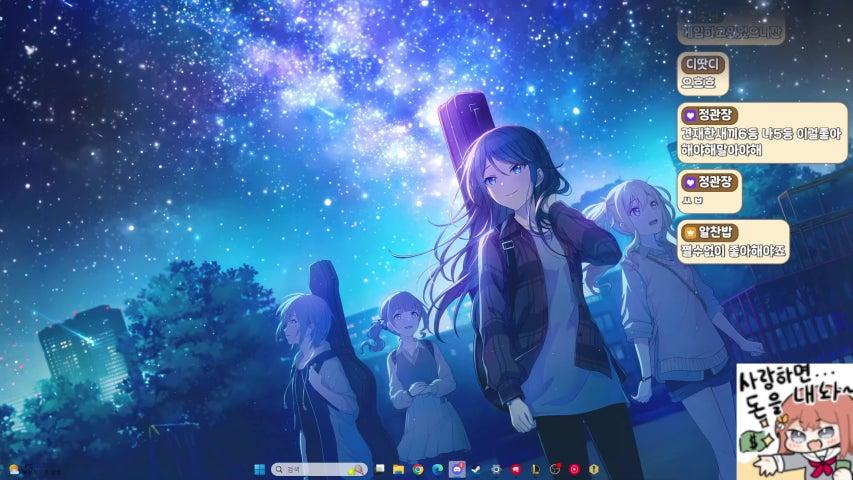
Task: Click the donation cartoon image with cash
Action: [x=794, y=422]
